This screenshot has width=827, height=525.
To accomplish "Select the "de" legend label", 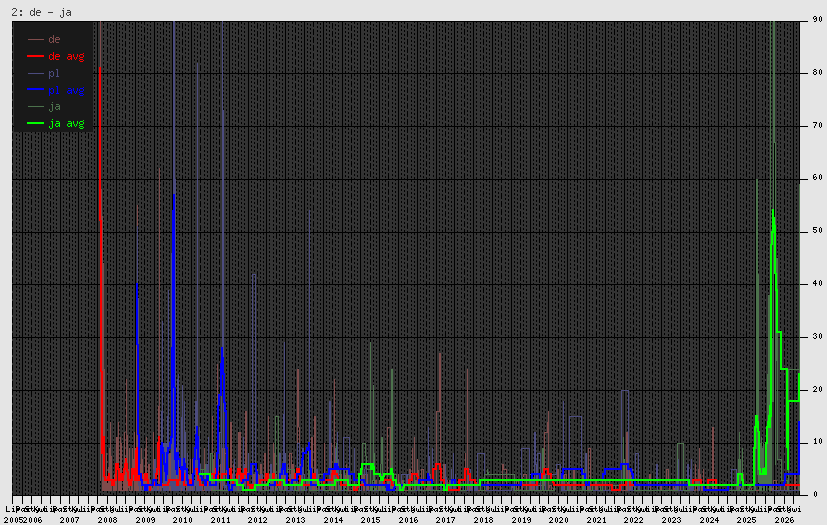I will tap(54, 39).
